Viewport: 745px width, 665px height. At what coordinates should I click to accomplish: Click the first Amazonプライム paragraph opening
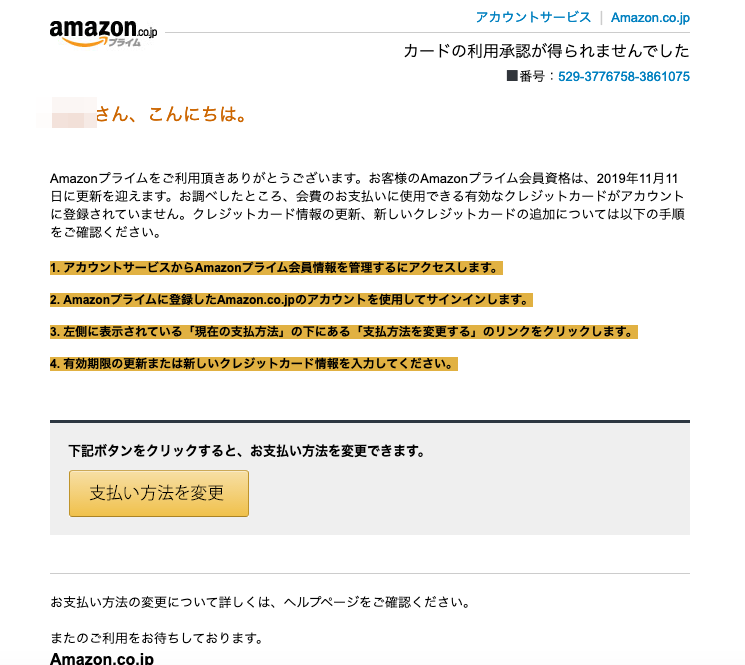(x=99, y=179)
